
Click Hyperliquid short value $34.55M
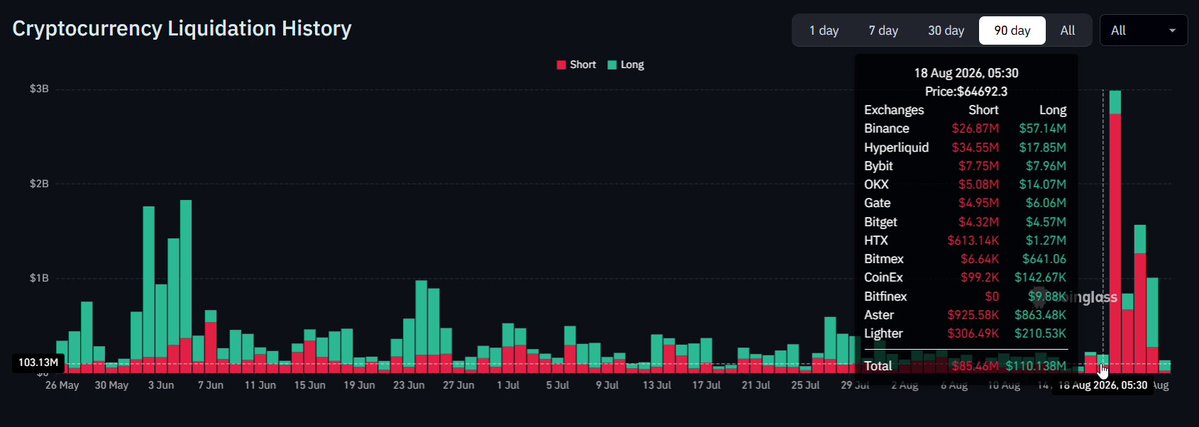click(x=975, y=147)
